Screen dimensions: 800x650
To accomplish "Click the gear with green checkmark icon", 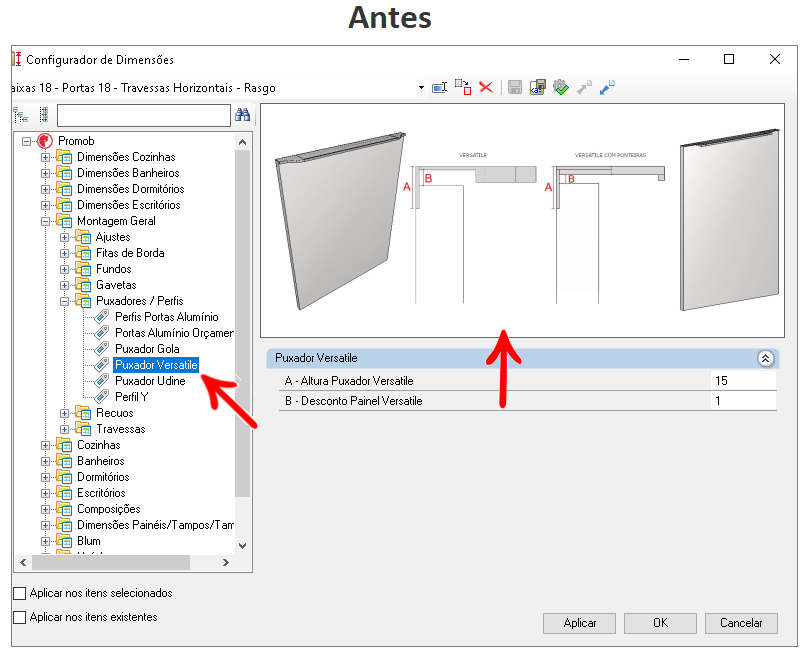I will tap(561, 87).
